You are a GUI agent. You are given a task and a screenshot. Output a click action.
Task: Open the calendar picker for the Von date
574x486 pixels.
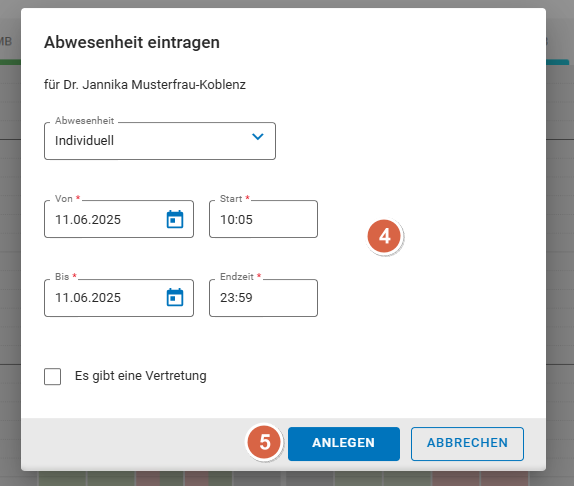click(175, 219)
